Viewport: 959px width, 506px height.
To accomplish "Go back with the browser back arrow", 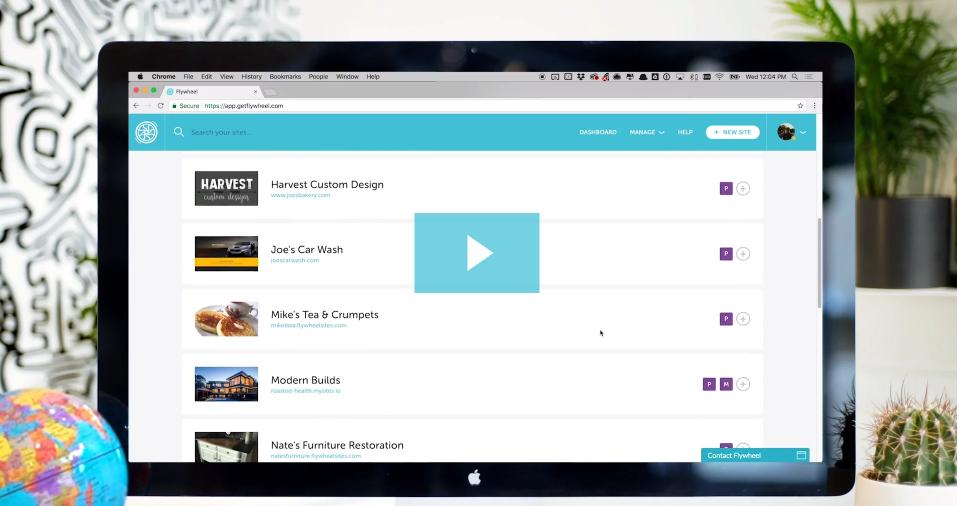I will coord(136,106).
